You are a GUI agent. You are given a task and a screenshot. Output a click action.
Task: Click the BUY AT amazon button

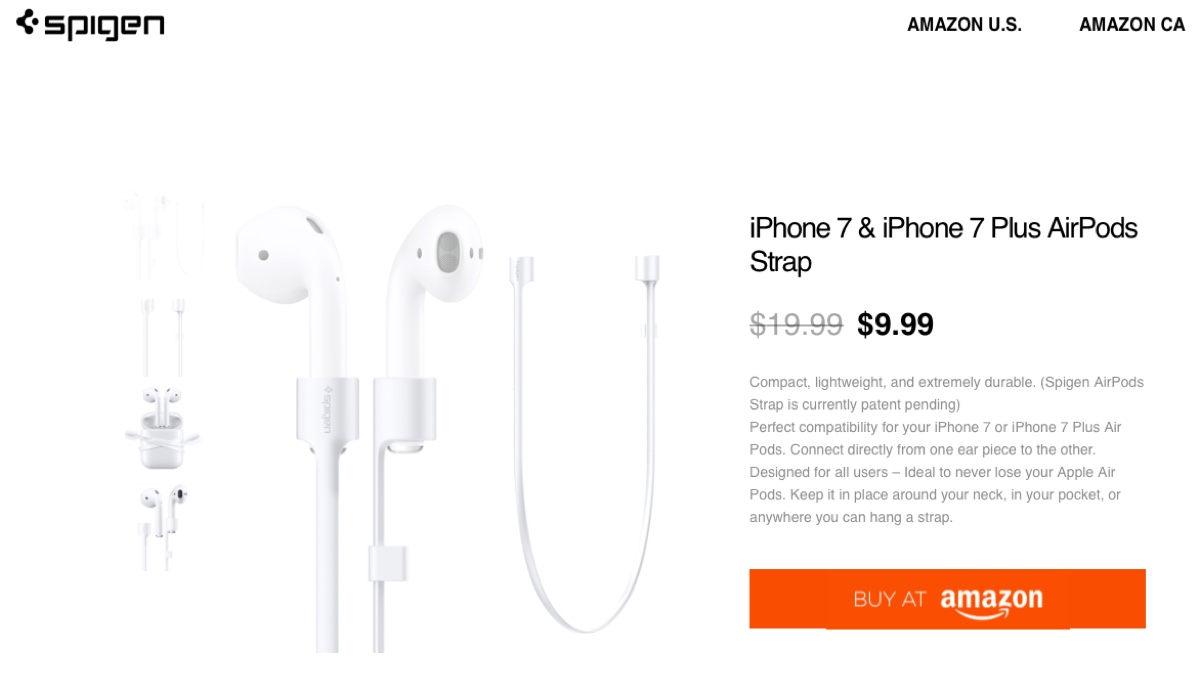point(947,599)
